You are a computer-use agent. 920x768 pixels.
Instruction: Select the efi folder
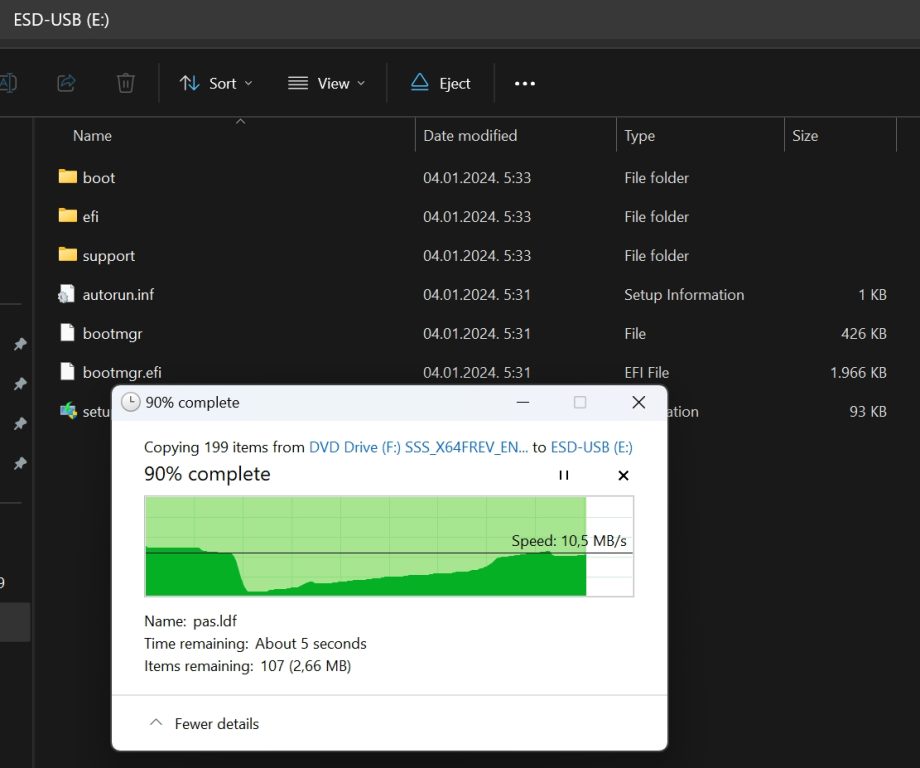(x=90, y=217)
